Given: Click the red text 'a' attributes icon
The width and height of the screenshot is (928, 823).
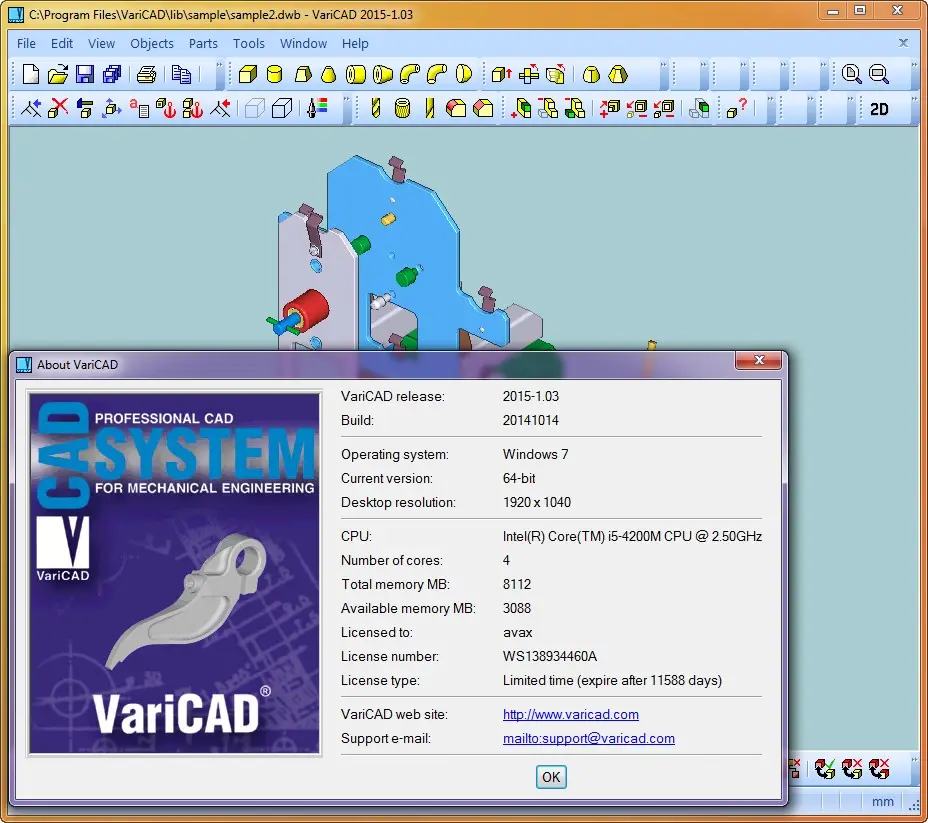Looking at the screenshot, I should 139,108.
